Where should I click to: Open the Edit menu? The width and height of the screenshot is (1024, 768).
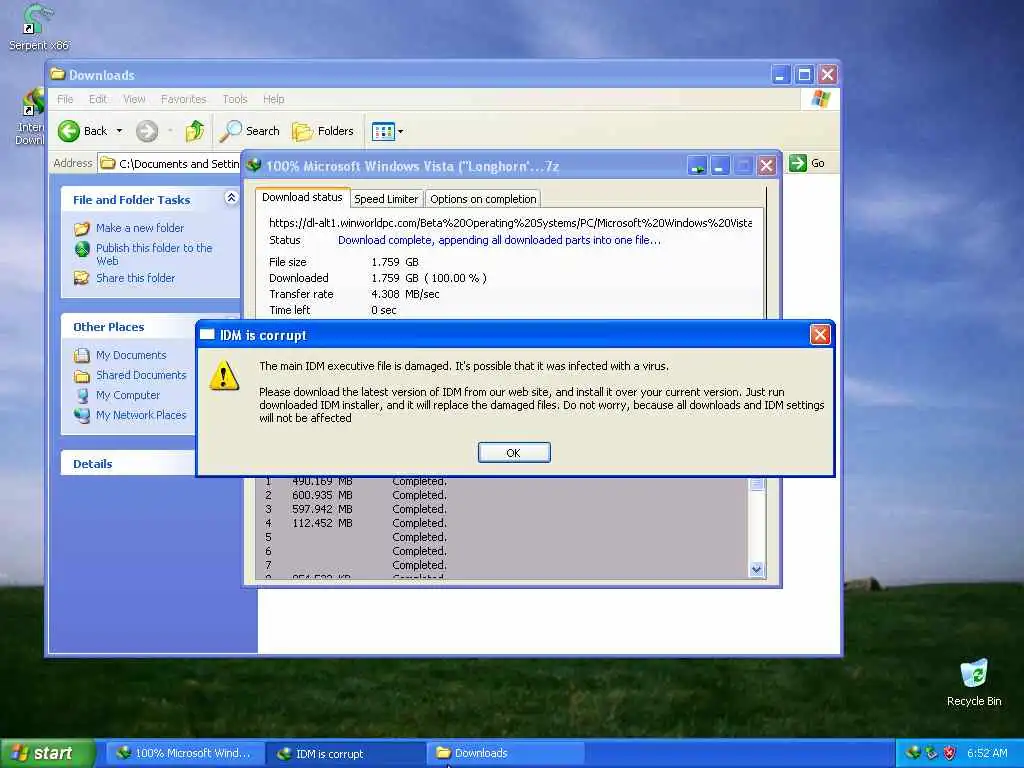tap(98, 99)
